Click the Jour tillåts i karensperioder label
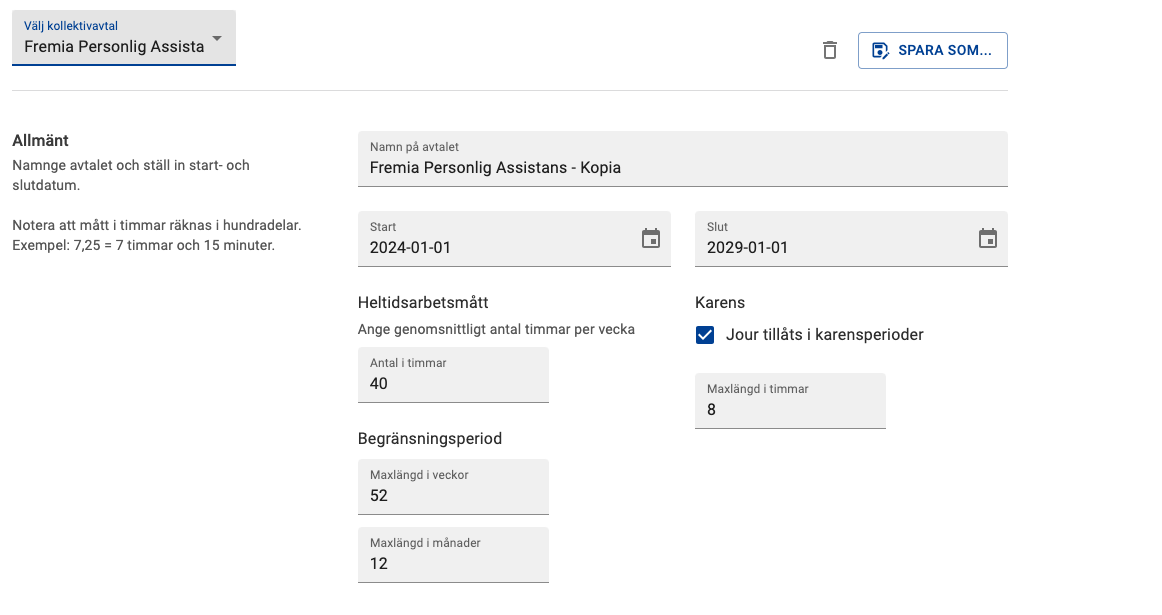The width and height of the screenshot is (1162, 615). [825, 335]
